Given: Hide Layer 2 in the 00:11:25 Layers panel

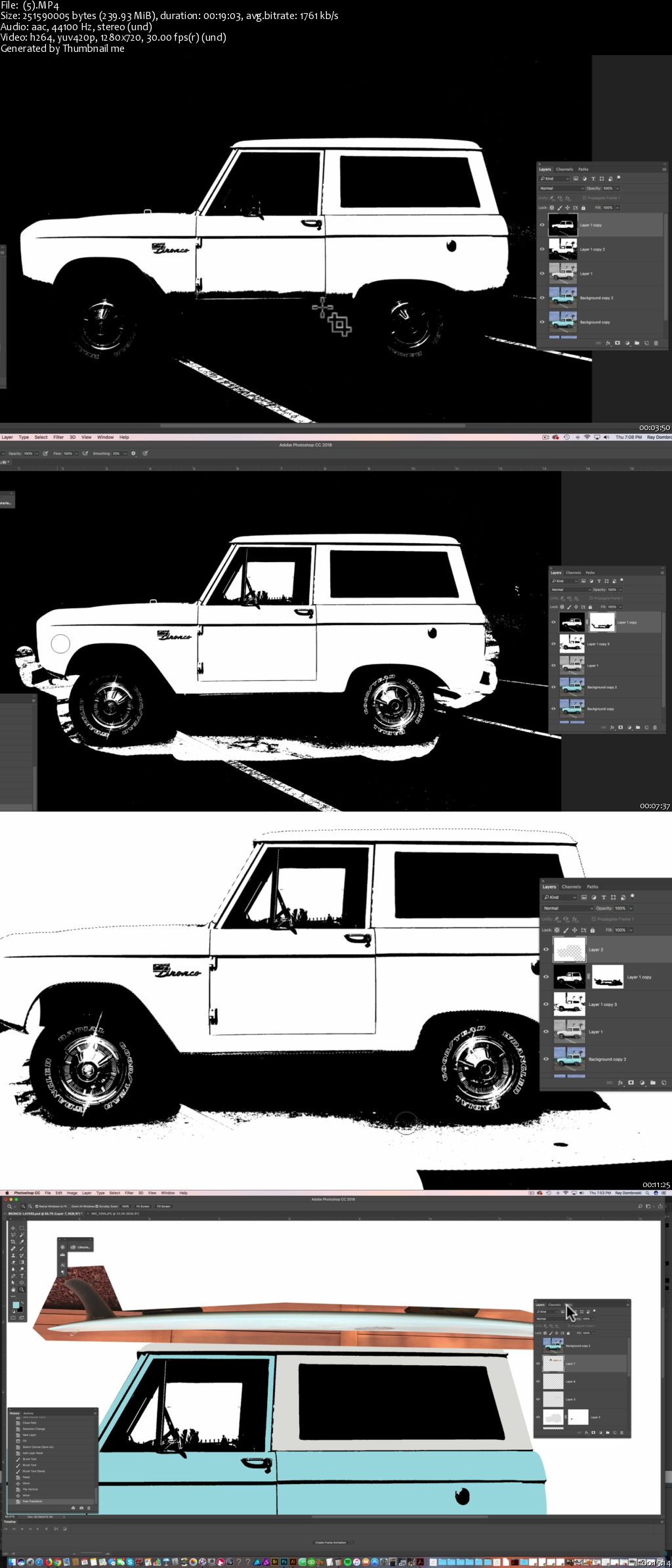Looking at the screenshot, I should click(x=546, y=949).
